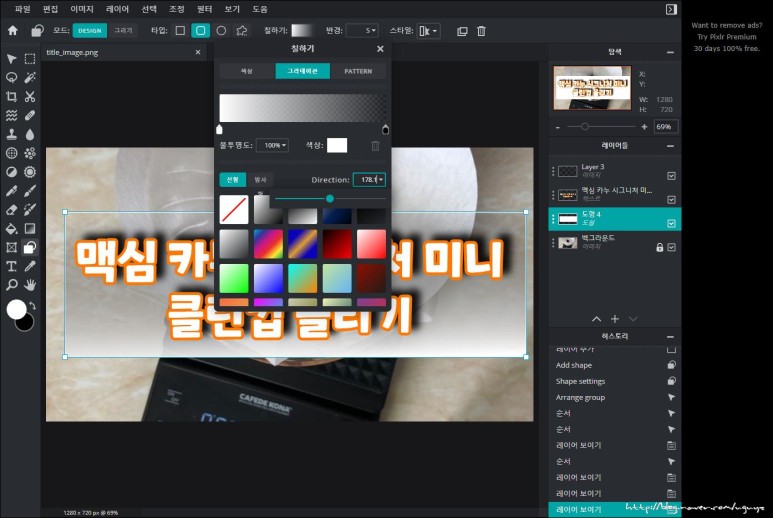Switch to the 색상 fill tab

(246, 71)
